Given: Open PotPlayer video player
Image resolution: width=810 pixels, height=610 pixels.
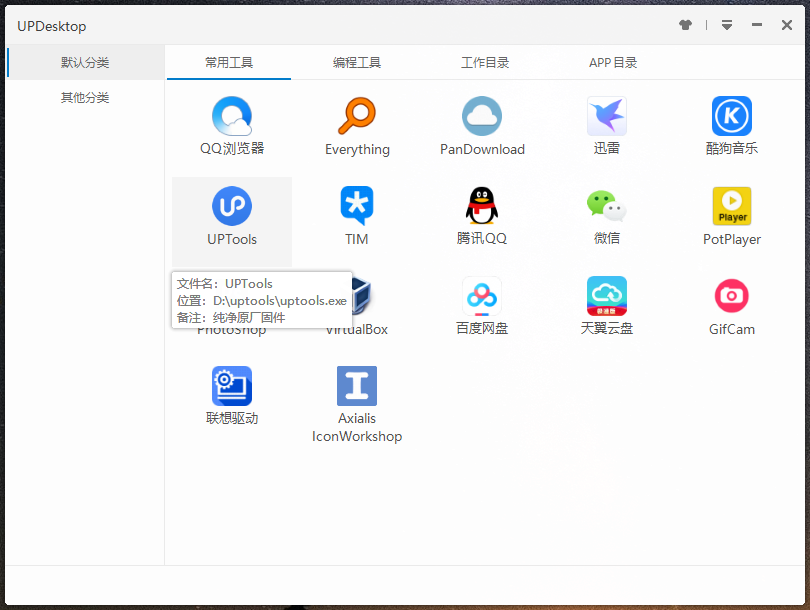Looking at the screenshot, I should (x=732, y=207).
